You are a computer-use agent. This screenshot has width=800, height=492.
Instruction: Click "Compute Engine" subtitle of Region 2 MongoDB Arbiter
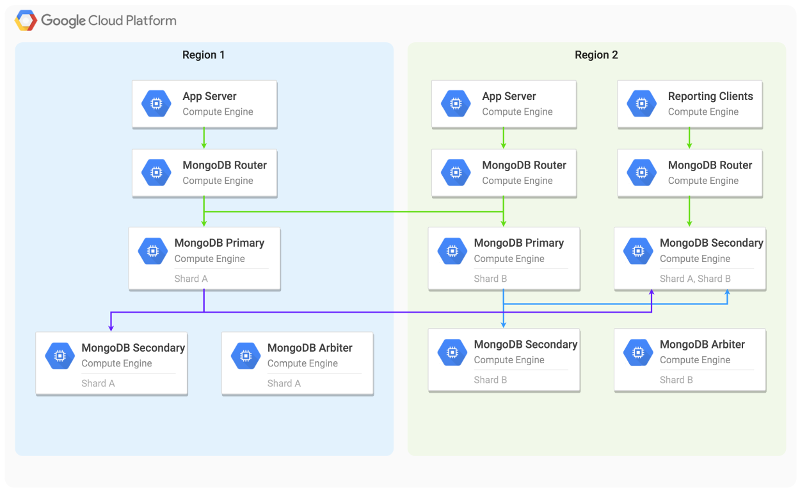coord(694,360)
